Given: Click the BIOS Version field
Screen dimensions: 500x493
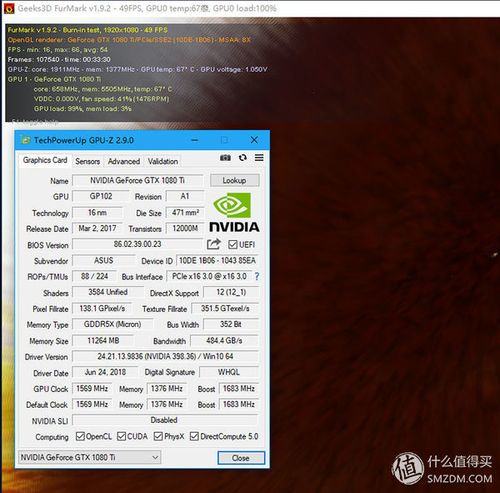Looking at the screenshot, I should click(x=137, y=244).
